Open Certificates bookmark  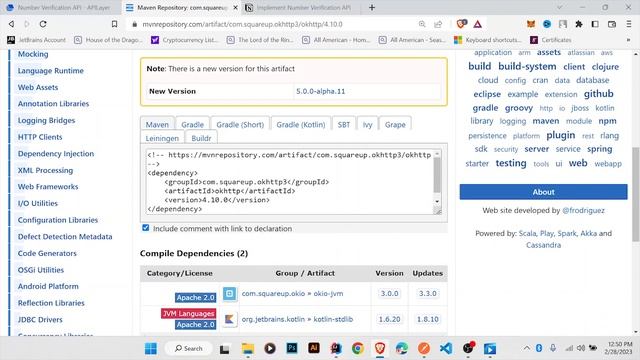(551, 40)
